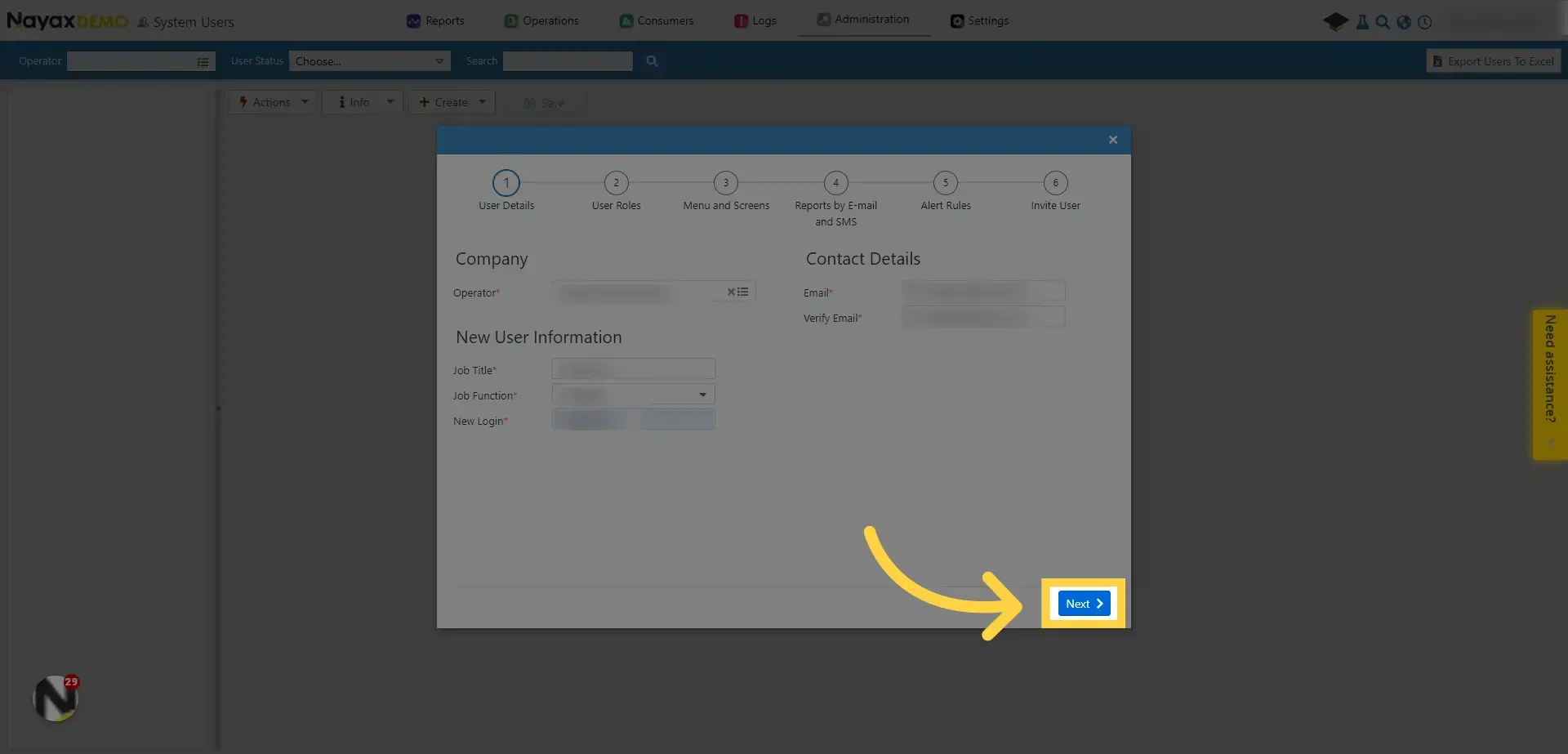Click into the Search input field
This screenshot has height=754, width=1568.
tap(568, 61)
